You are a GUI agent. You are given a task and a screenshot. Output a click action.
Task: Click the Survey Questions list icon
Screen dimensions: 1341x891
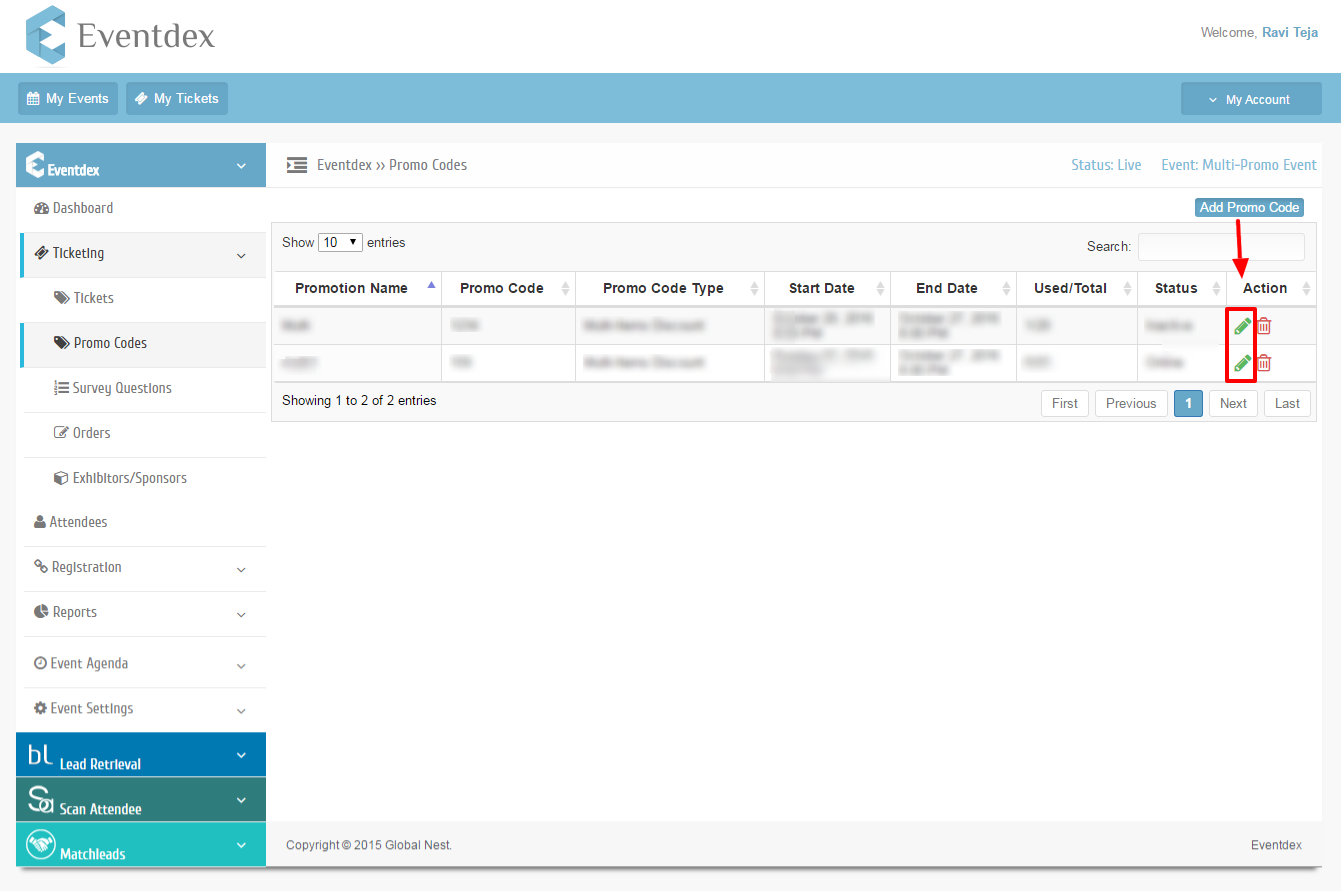point(61,388)
